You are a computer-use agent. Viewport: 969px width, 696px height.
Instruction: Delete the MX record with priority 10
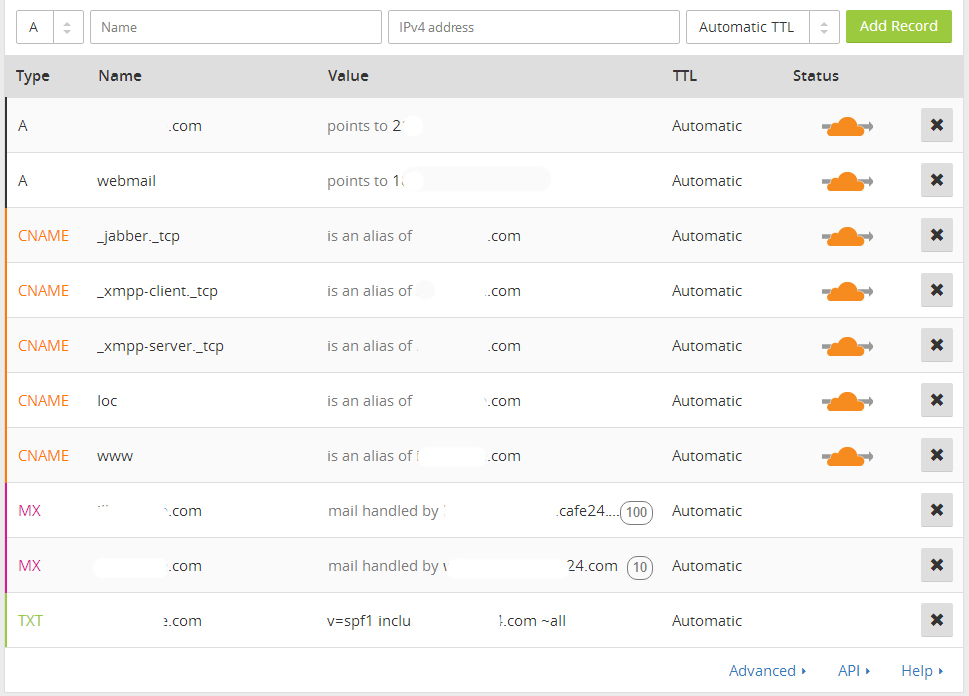(936, 565)
